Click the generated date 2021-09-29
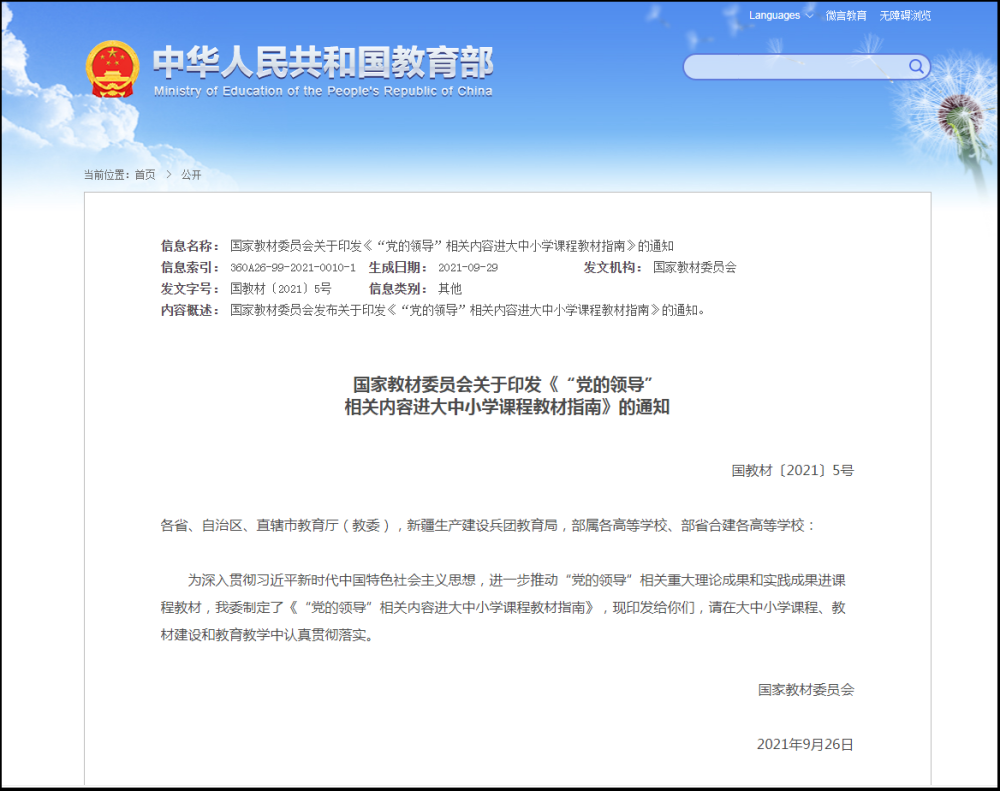This screenshot has height=791, width=1000. click(x=468, y=267)
